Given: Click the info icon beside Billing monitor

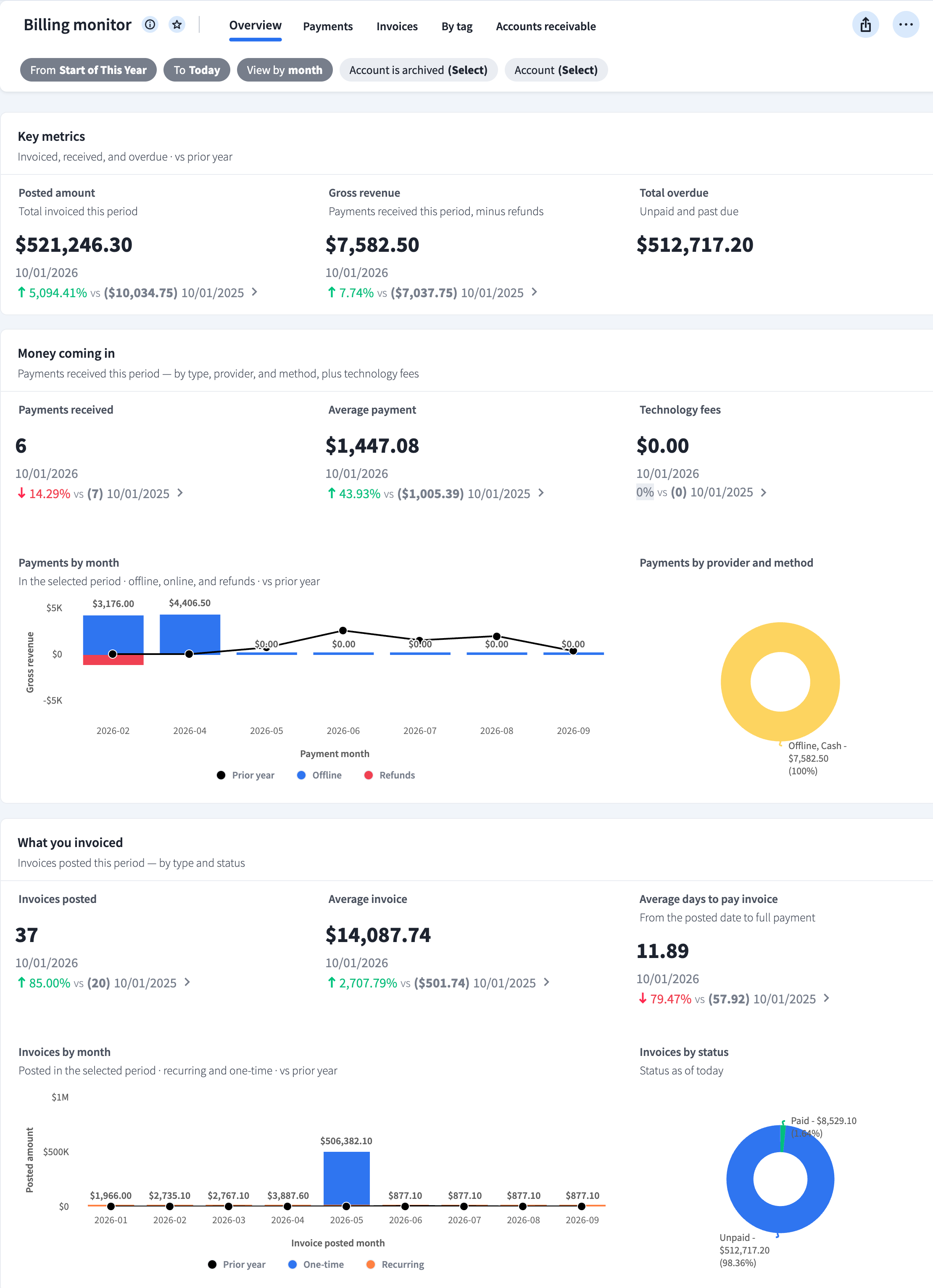Looking at the screenshot, I should 150,24.
